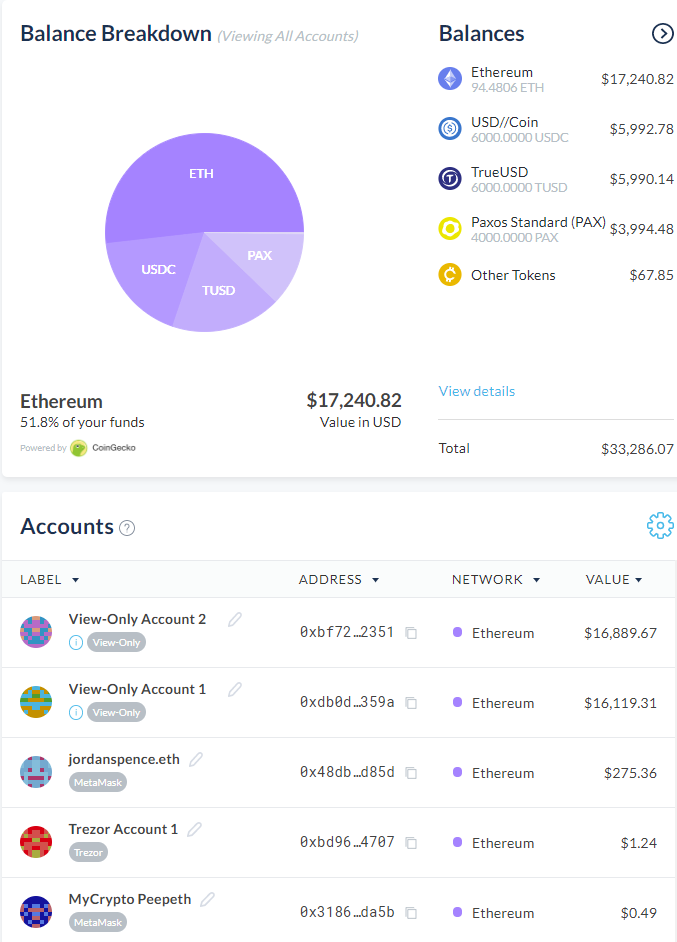Click the $5,990.14 TrueUSD balance

pyautogui.click(x=642, y=179)
